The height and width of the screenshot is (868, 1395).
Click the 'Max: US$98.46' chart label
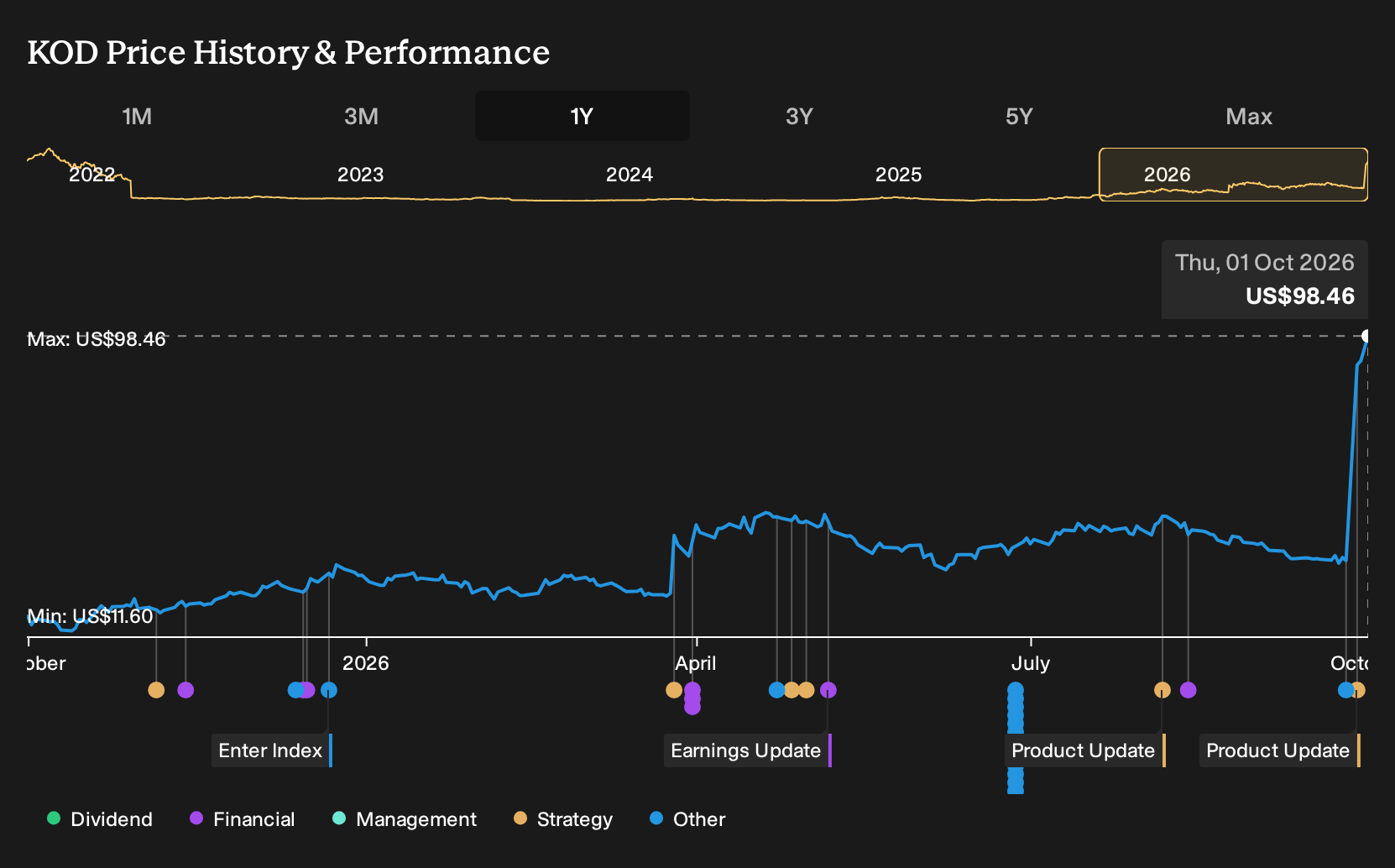coord(97,339)
